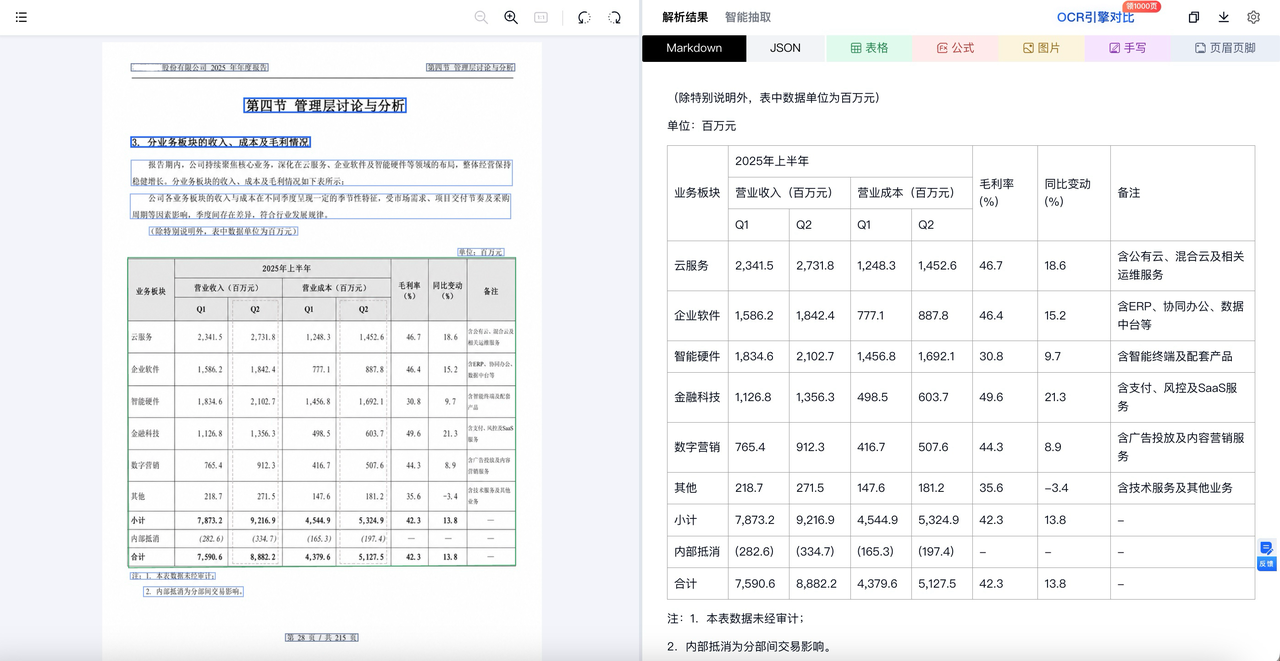Screen dimensions: 1280x661
Task: Click the 反馈 feedback button
Action: (1267, 555)
